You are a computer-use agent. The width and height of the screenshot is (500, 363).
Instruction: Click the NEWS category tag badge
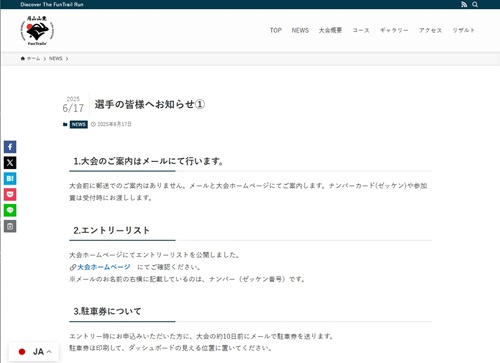79,124
